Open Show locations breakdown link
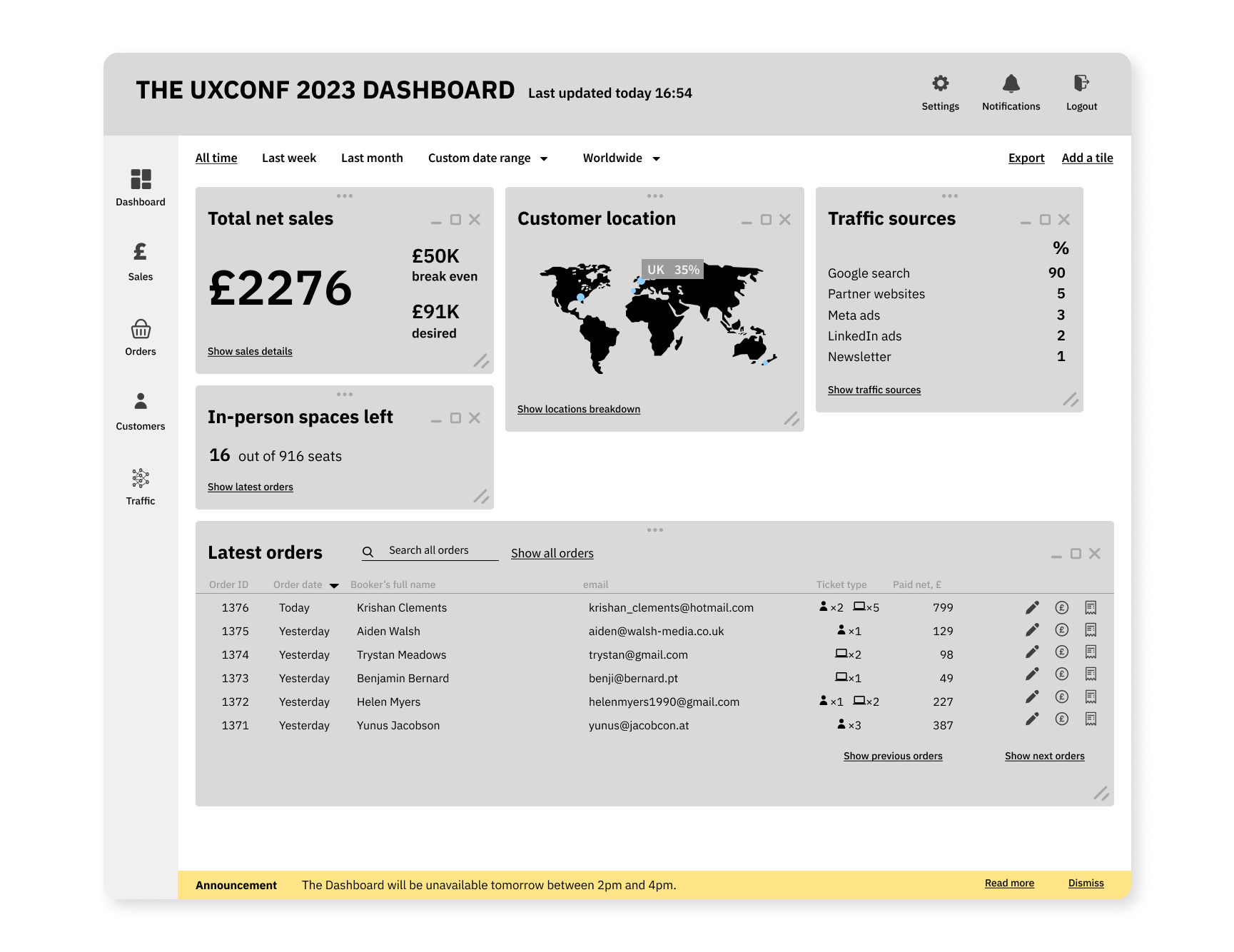Image resolution: width=1234 pixels, height=952 pixels. (579, 410)
